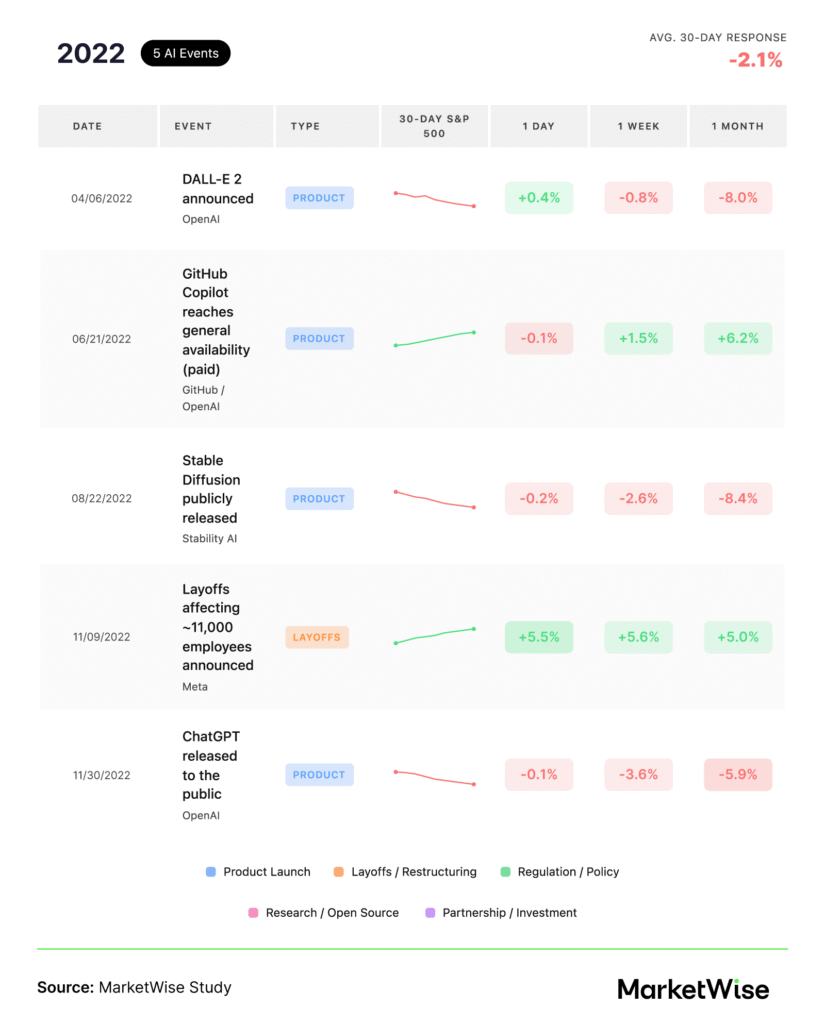Image resolution: width=825 pixels, height=1024 pixels.
Task: Click the +5.5% one-day value badge
Action: [x=539, y=637]
